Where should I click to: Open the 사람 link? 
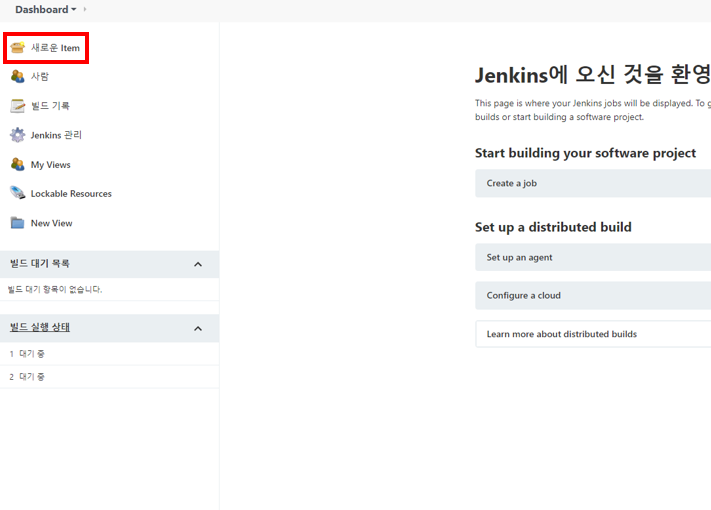[x=39, y=76]
